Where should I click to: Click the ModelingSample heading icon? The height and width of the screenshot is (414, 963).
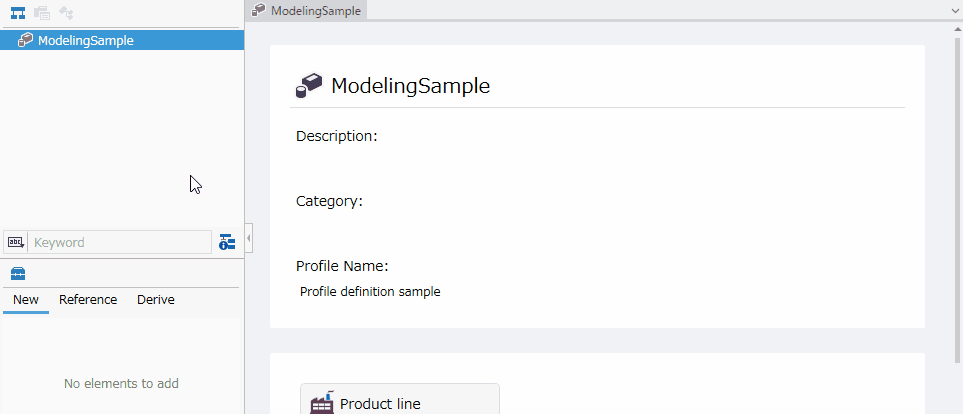pyautogui.click(x=309, y=86)
